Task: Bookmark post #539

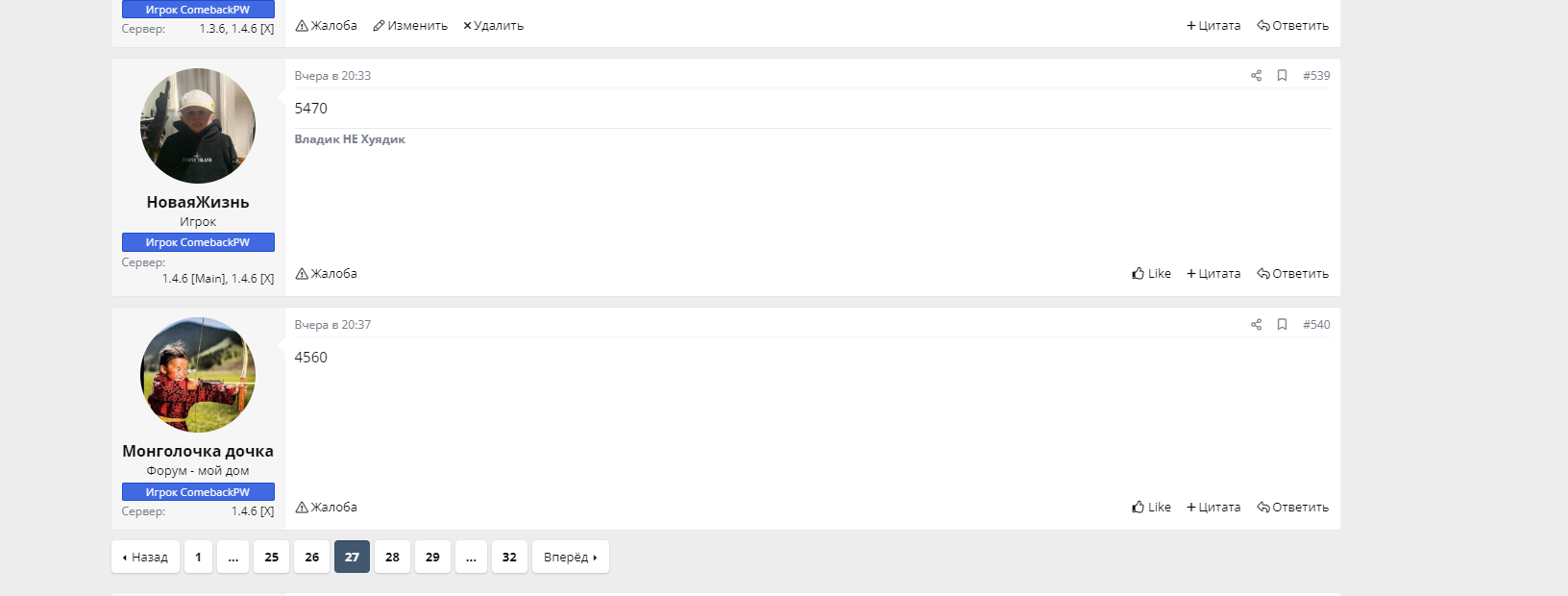Action: point(1282,76)
